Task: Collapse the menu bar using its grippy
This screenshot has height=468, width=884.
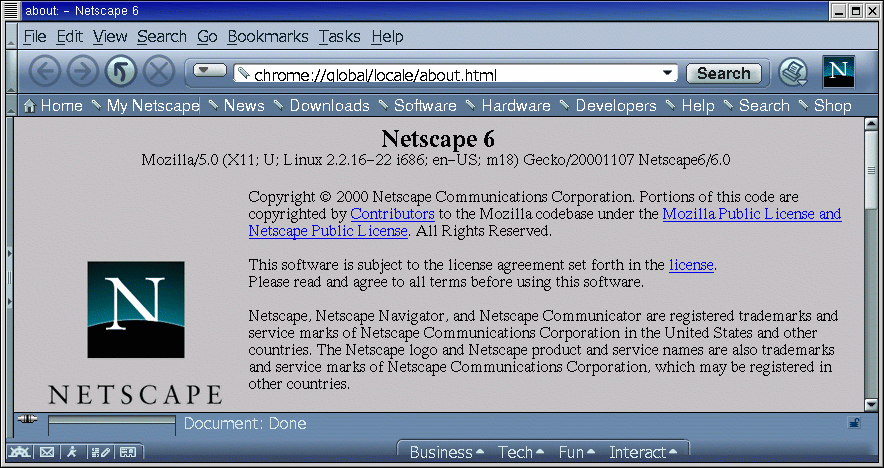Action: pyautogui.click(x=11, y=36)
